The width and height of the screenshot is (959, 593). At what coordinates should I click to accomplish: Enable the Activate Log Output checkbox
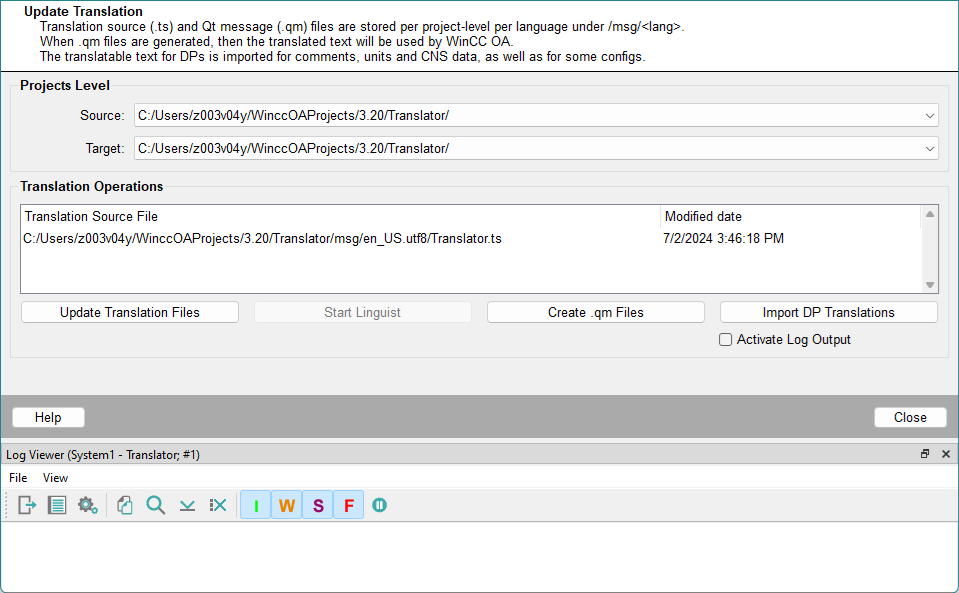point(726,340)
